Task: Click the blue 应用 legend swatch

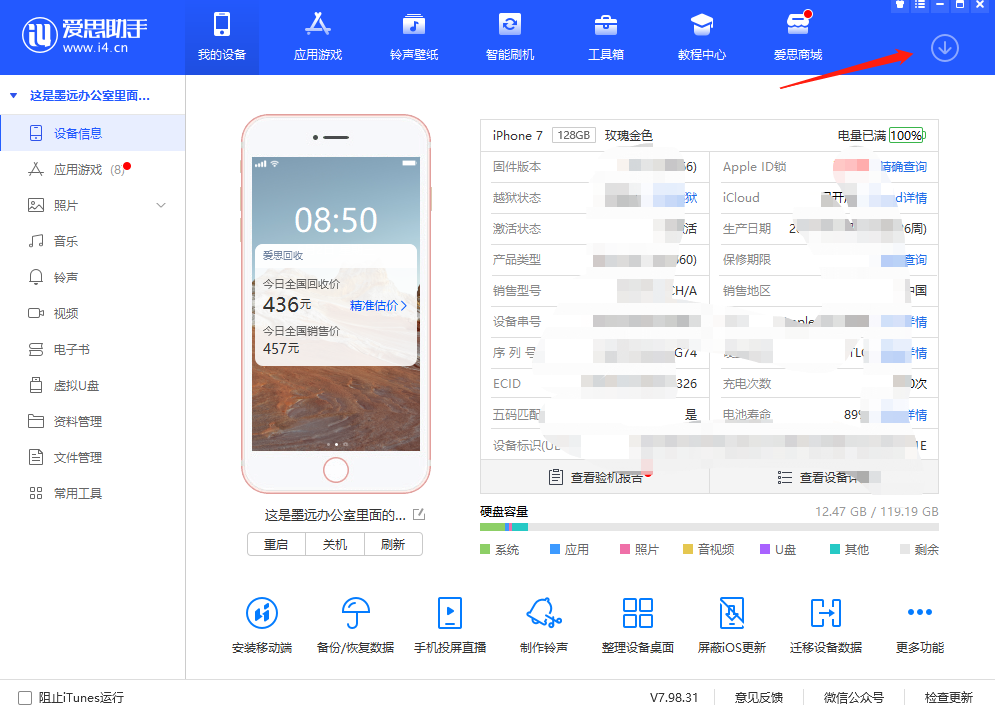Action: tap(555, 549)
